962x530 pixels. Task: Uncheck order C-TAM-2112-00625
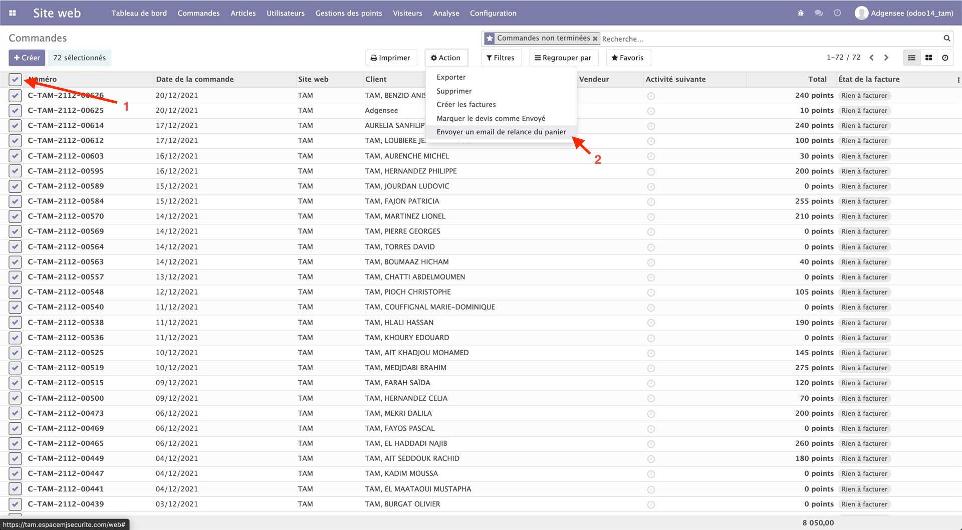pyautogui.click(x=15, y=110)
